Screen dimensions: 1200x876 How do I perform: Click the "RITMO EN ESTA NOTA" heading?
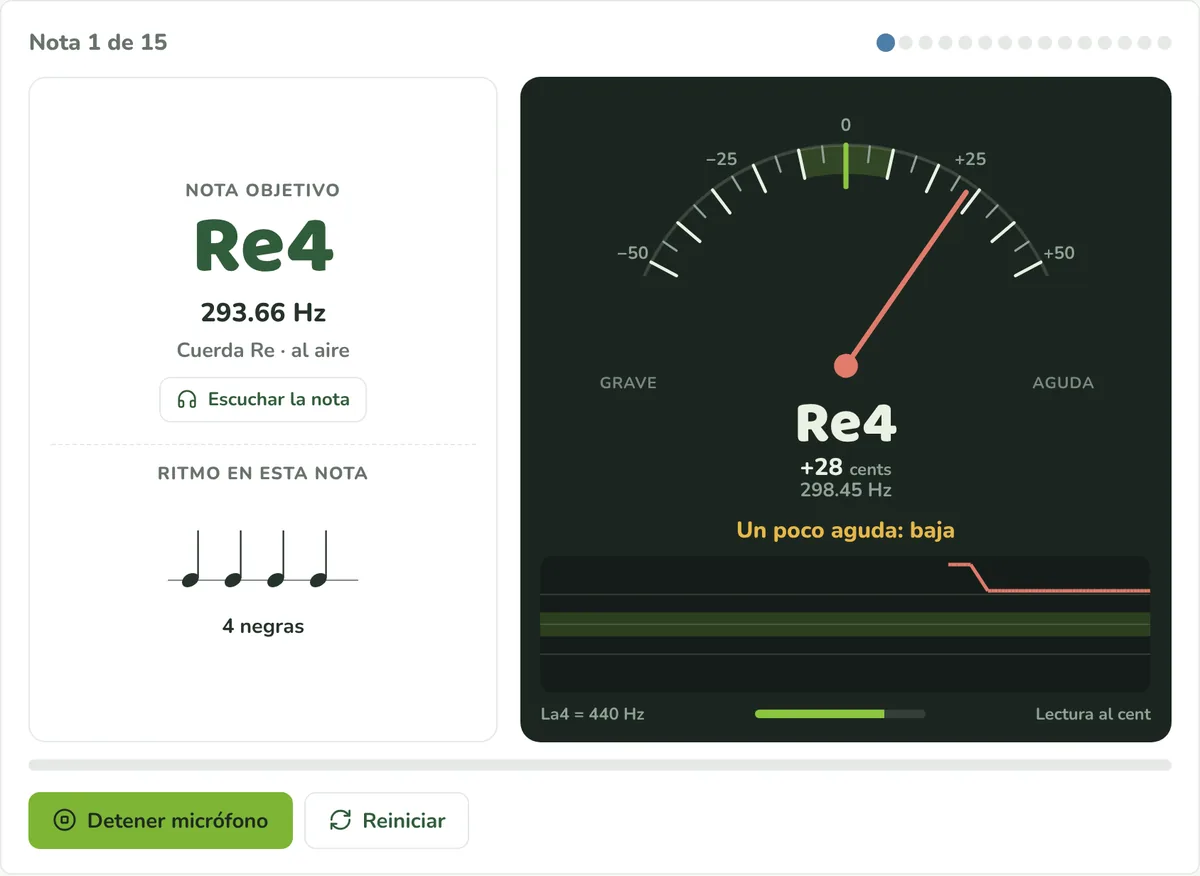[263, 474]
